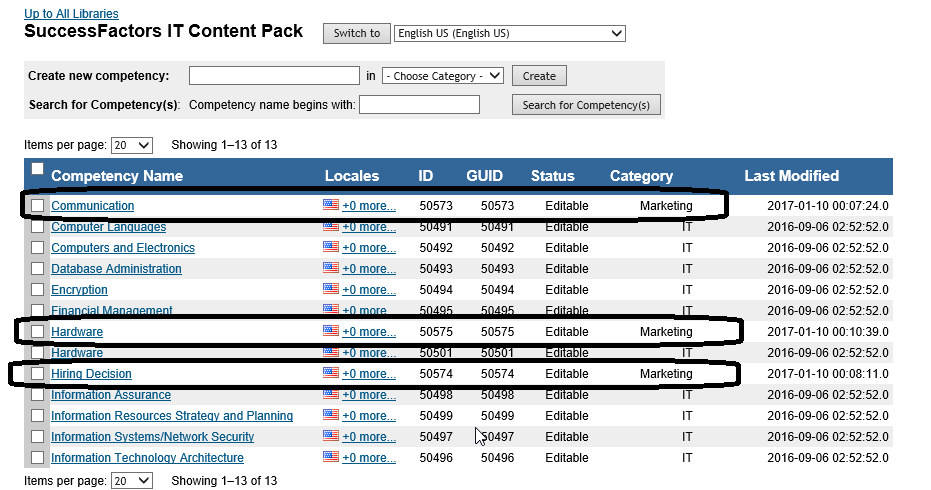The width and height of the screenshot is (931, 490).
Task: Click Marketing category in Hiring Decision row
Action: (666, 374)
